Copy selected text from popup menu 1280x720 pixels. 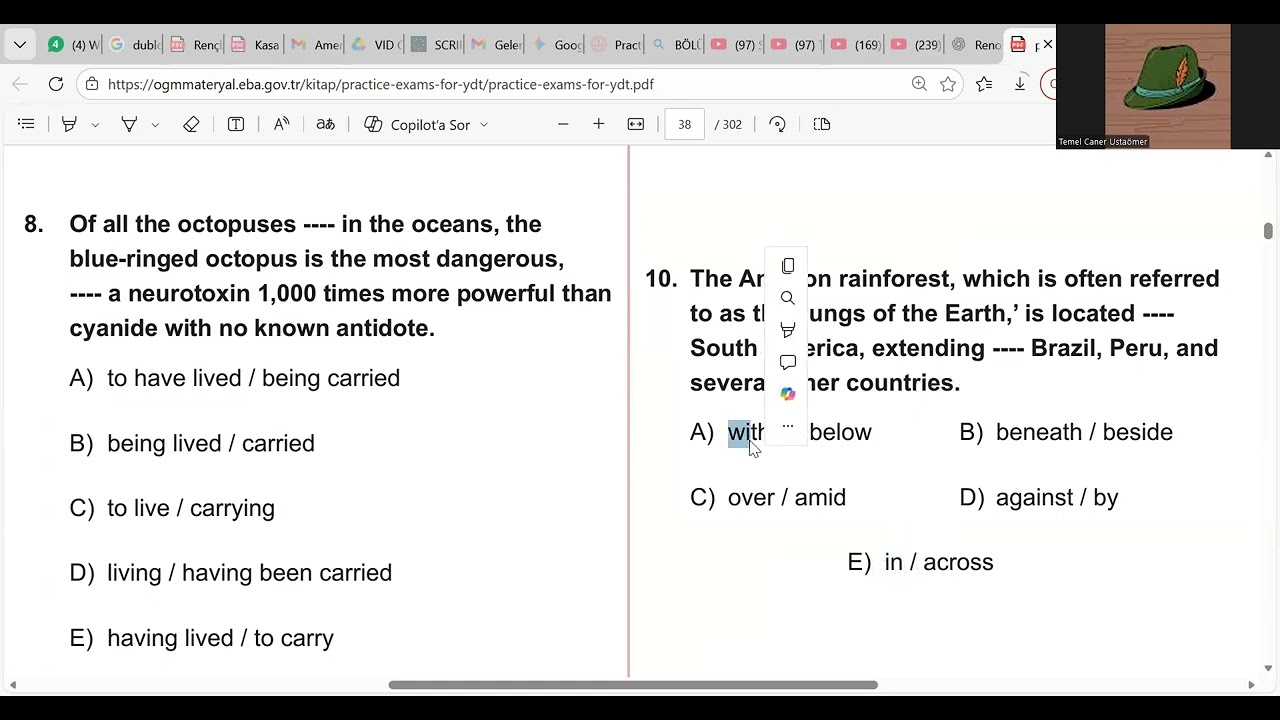click(788, 266)
